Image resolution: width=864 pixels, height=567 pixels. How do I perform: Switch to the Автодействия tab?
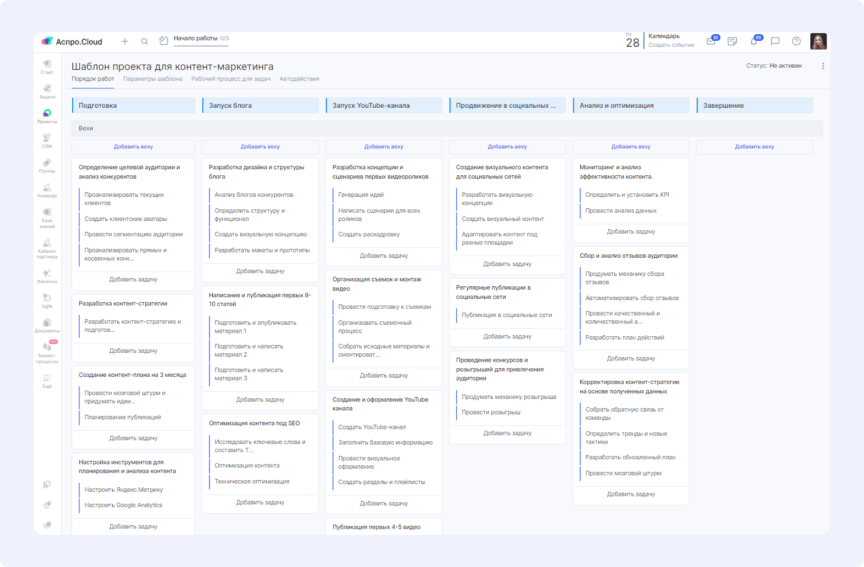(x=299, y=79)
